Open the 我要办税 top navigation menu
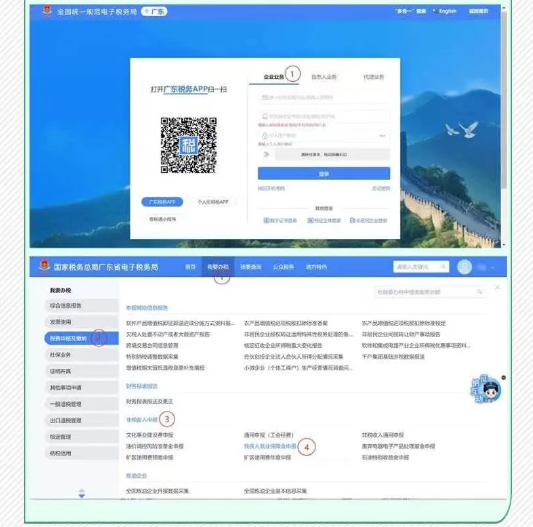Image resolution: width=533 pixels, height=527 pixels. (x=218, y=267)
